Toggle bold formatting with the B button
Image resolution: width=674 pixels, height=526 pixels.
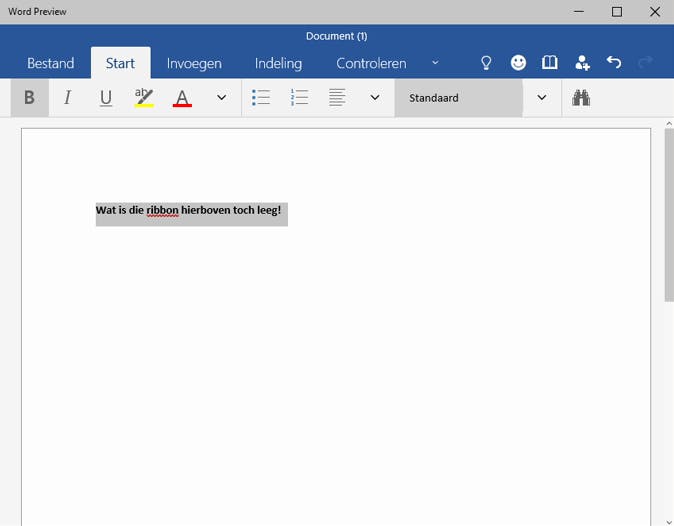pos(29,98)
